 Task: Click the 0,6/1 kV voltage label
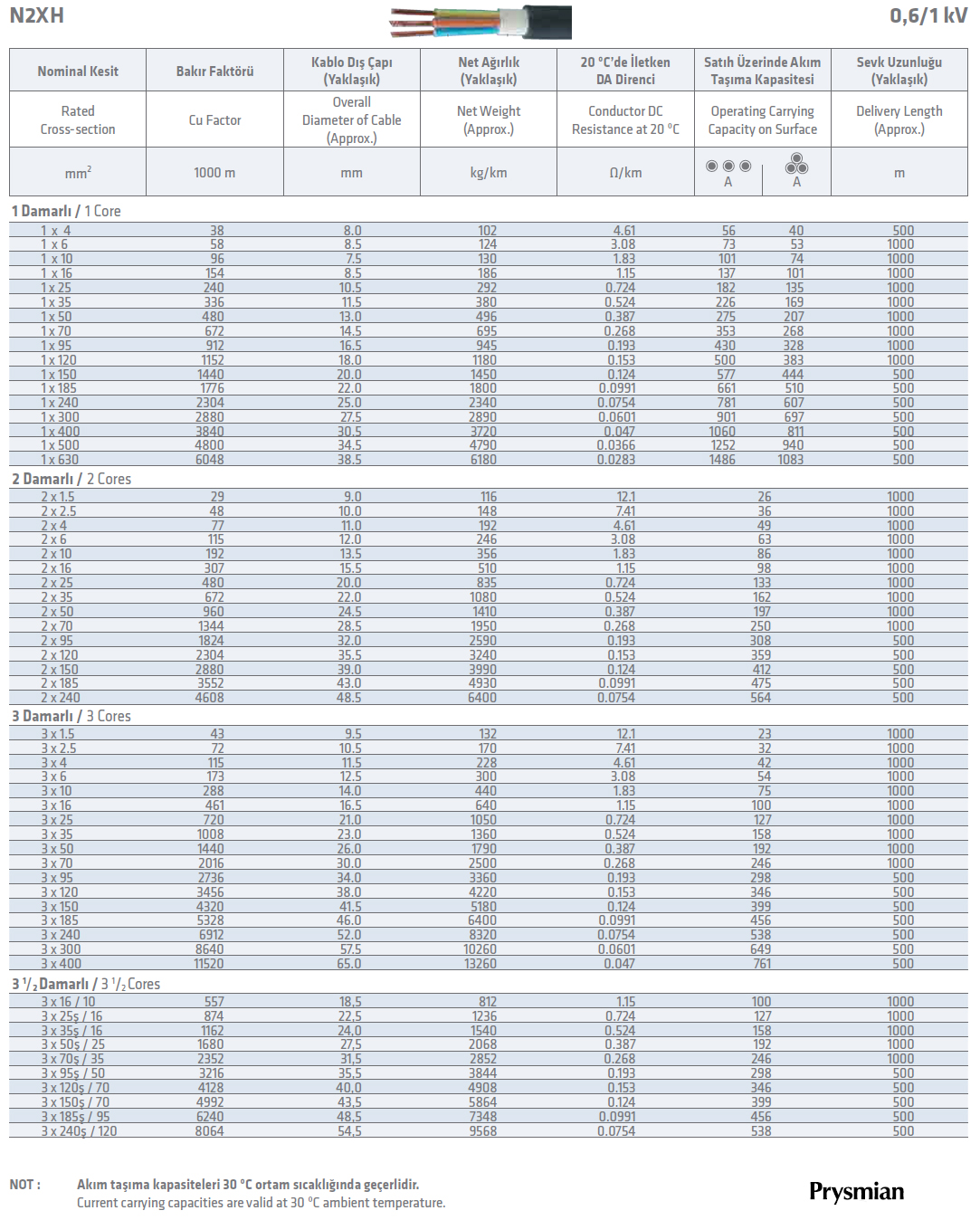tap(928, 15)
